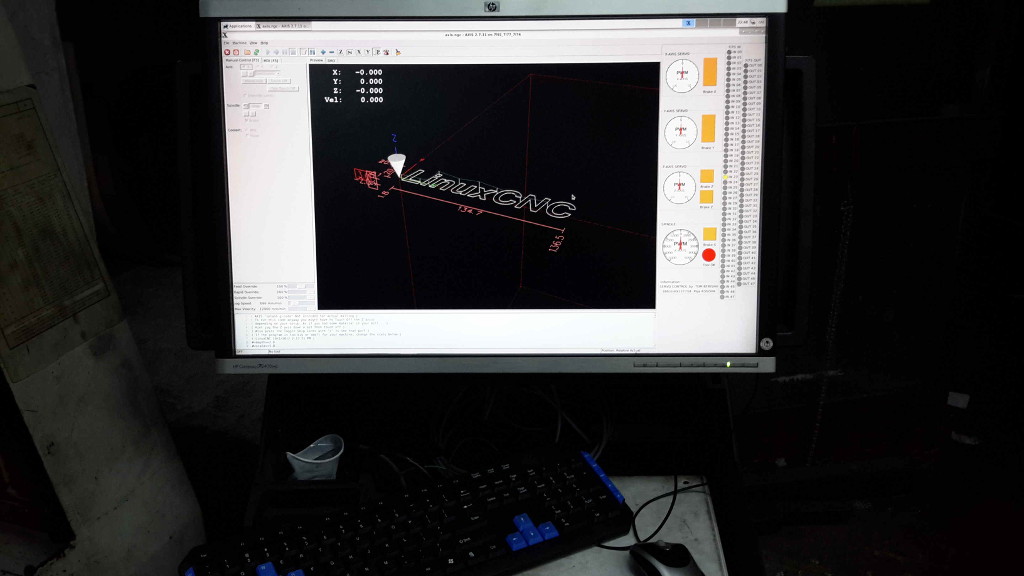The height and width of the screenshot is (576, 1024).
Task: Click inside the G-code listing pane
Action: pyautogui.click(x=444, y=330)
